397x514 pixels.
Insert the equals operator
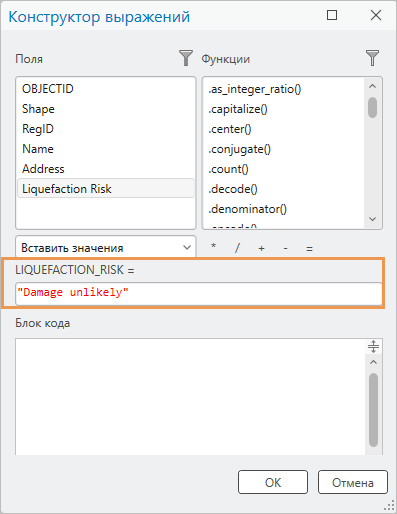(309, 249)
